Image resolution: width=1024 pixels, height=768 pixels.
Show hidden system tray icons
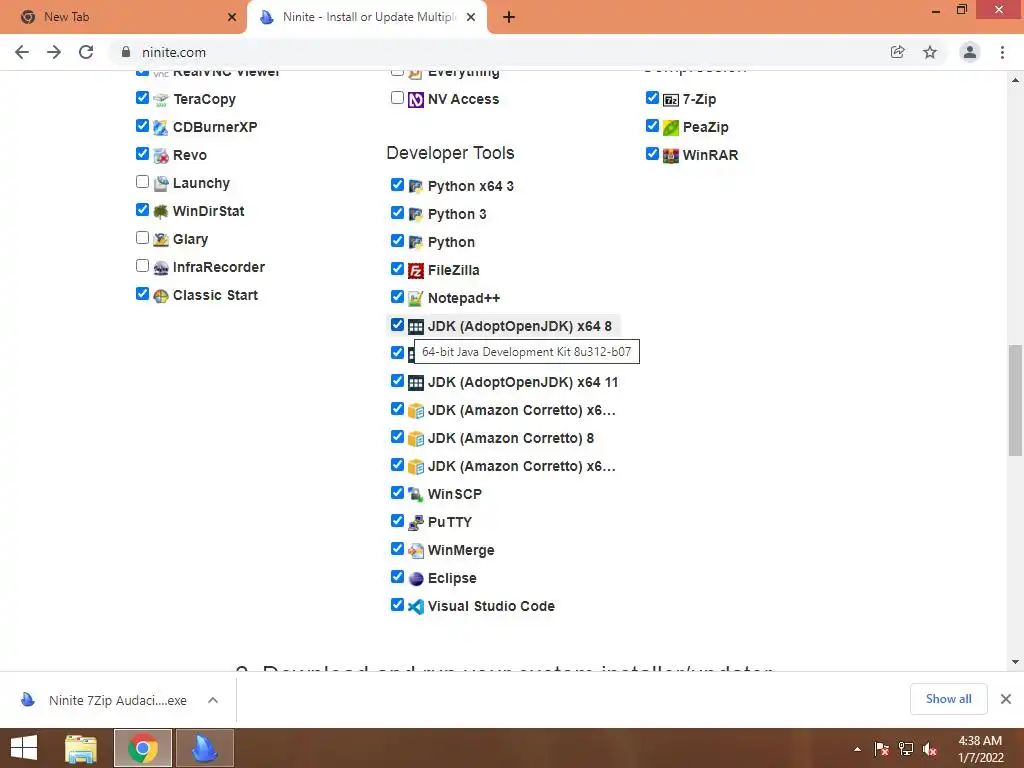pyautogui.click(x=857, y=750)
